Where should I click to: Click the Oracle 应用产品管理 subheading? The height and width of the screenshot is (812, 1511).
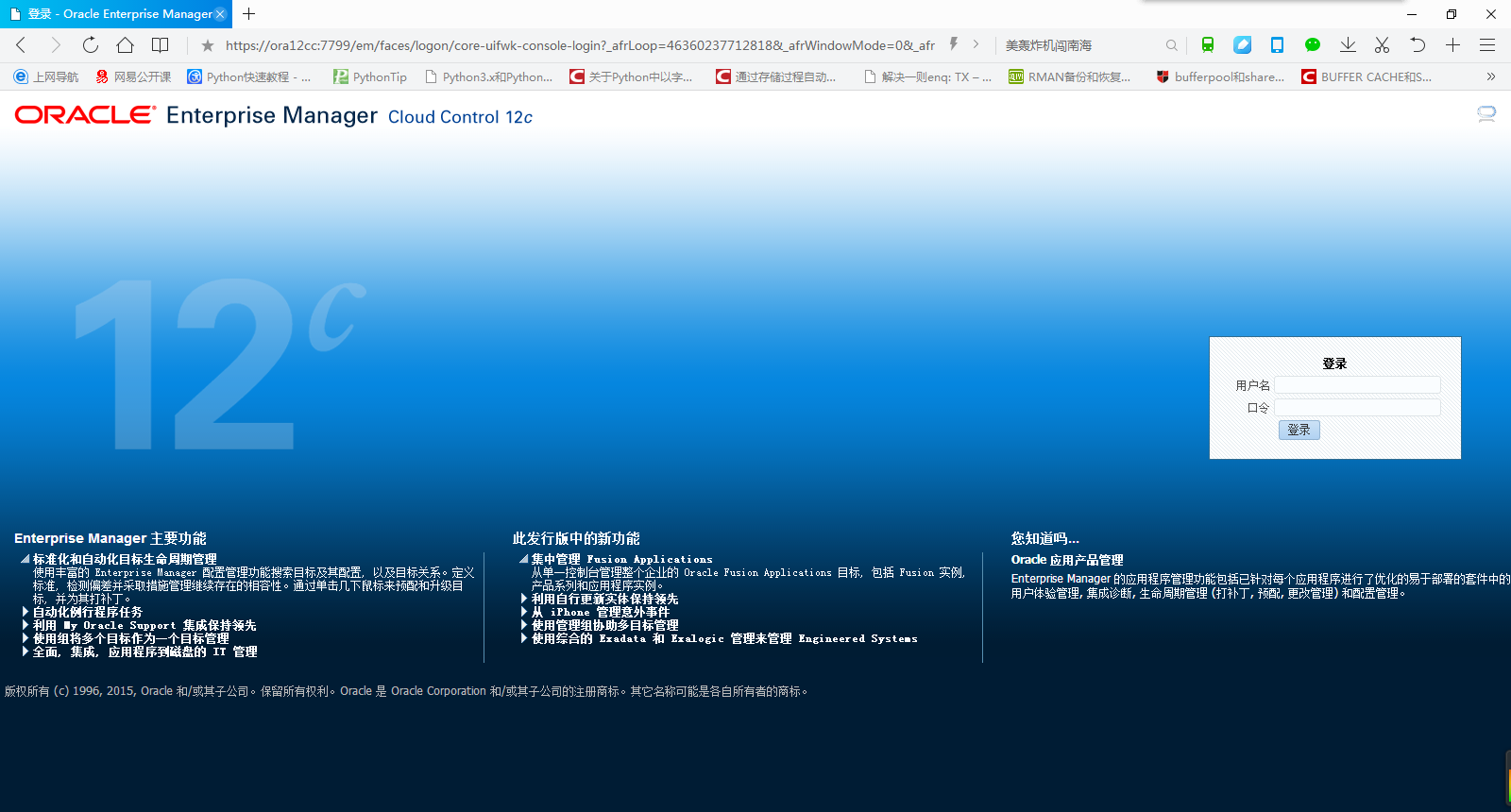coord(1067,560)
